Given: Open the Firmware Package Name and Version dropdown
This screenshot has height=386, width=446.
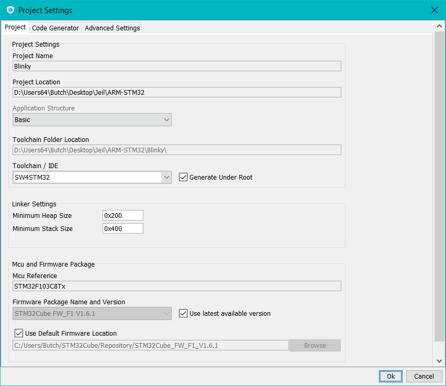Looking at the screenshot, I should (x=92, y=313).
